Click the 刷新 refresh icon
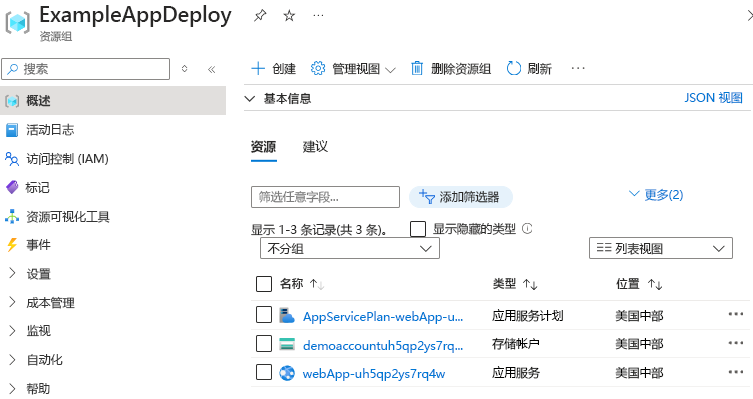 pos(513,69)
